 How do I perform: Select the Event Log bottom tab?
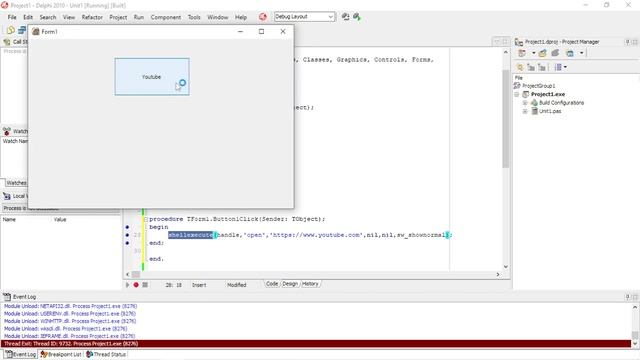(21, 354)
